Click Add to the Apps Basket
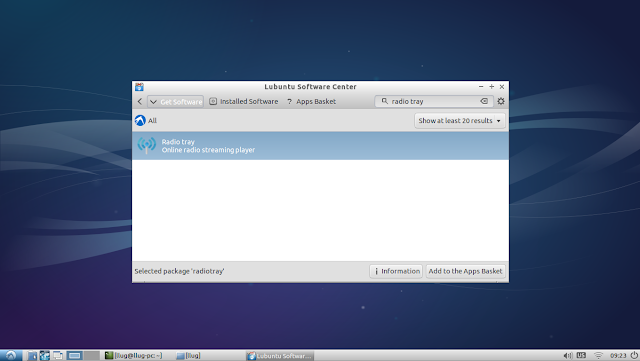Viewport: 640px width, 361px height. click(465, 271)
